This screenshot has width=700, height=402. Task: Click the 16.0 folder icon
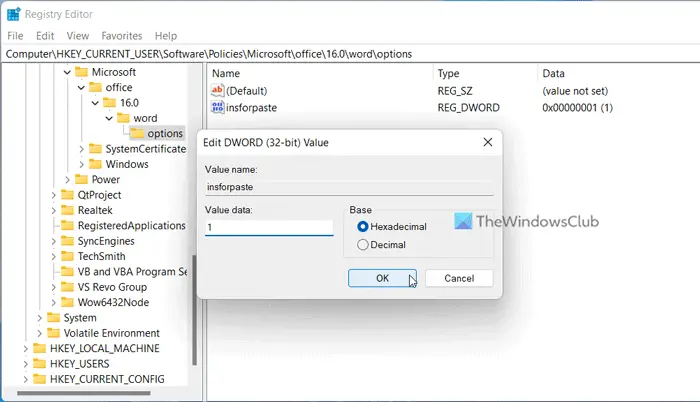(x=109, y=103)
